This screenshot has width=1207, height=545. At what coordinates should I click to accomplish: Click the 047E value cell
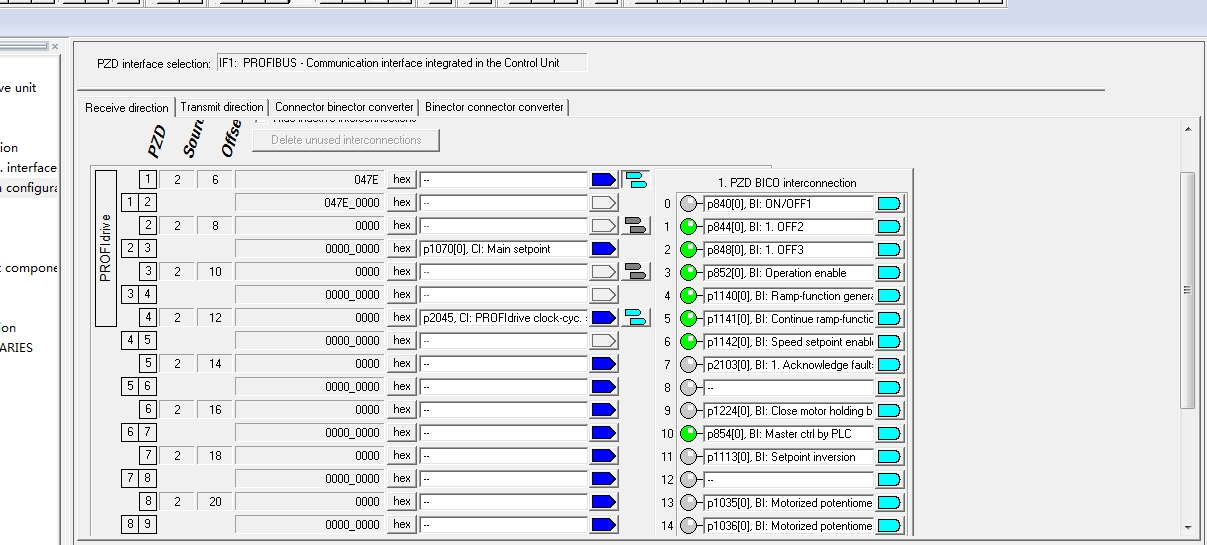coord(309,179)
